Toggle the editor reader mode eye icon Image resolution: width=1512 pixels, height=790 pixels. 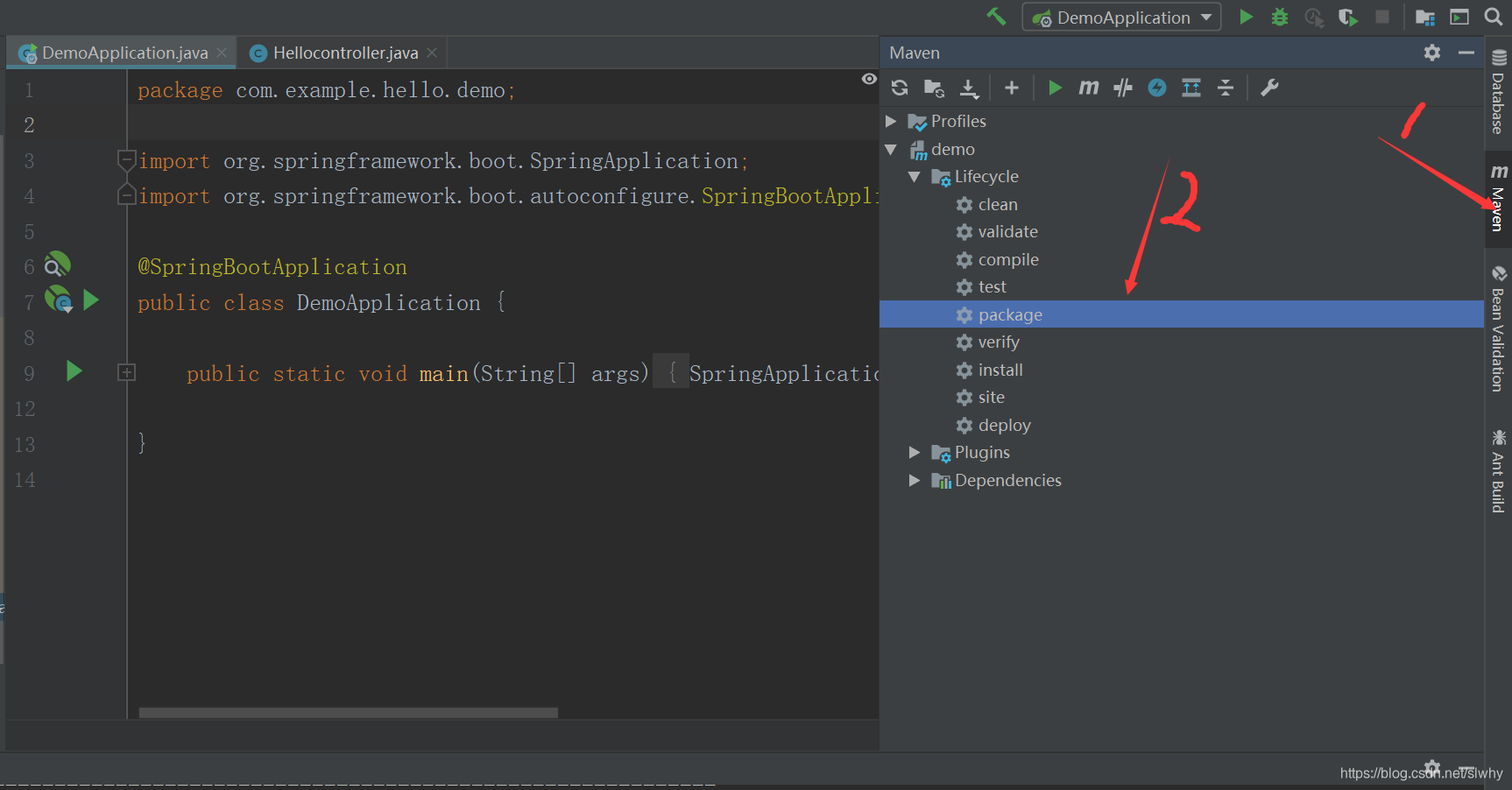(x=868, y=79)
